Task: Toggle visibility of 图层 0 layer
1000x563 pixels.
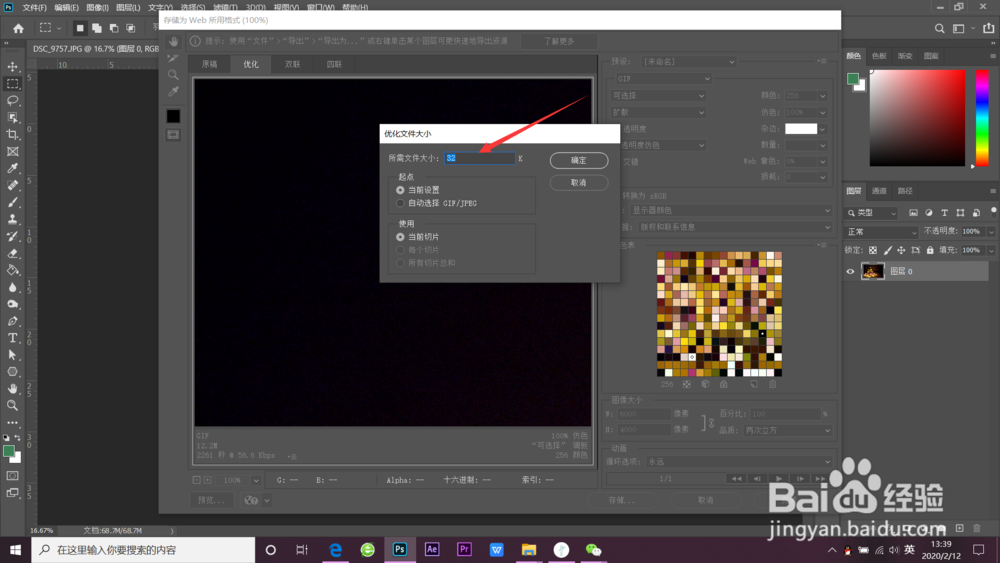Action: pyautogui.click(x=850, y=272)
